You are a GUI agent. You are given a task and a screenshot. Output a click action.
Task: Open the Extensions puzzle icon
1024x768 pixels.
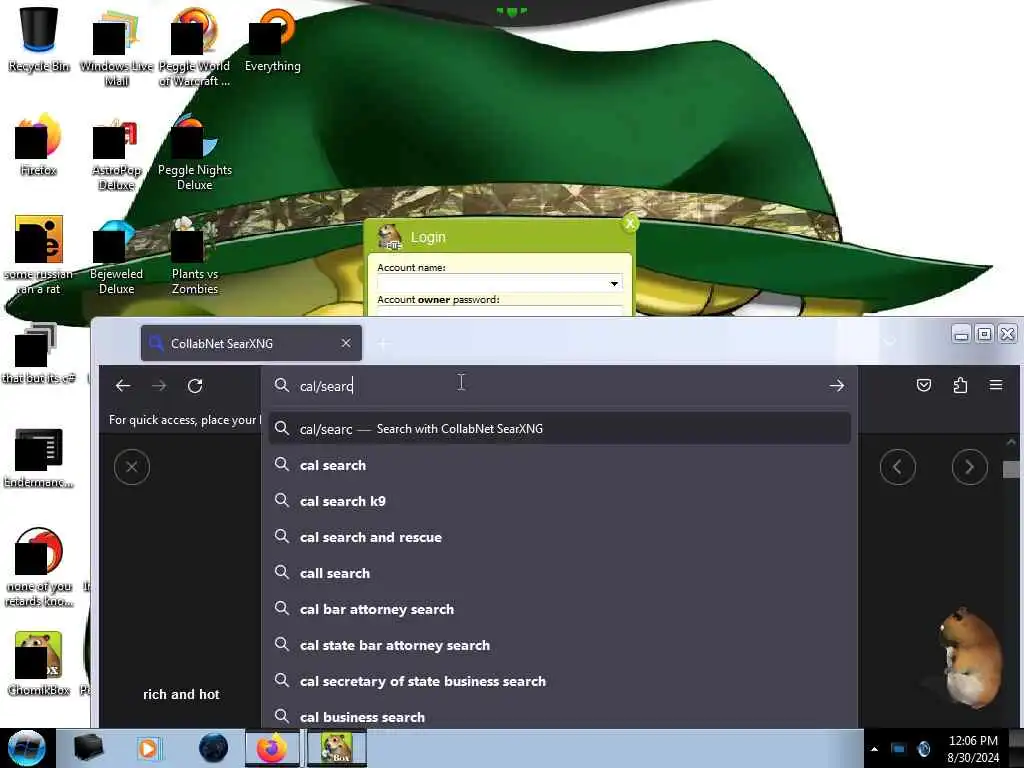pos(960,385)
